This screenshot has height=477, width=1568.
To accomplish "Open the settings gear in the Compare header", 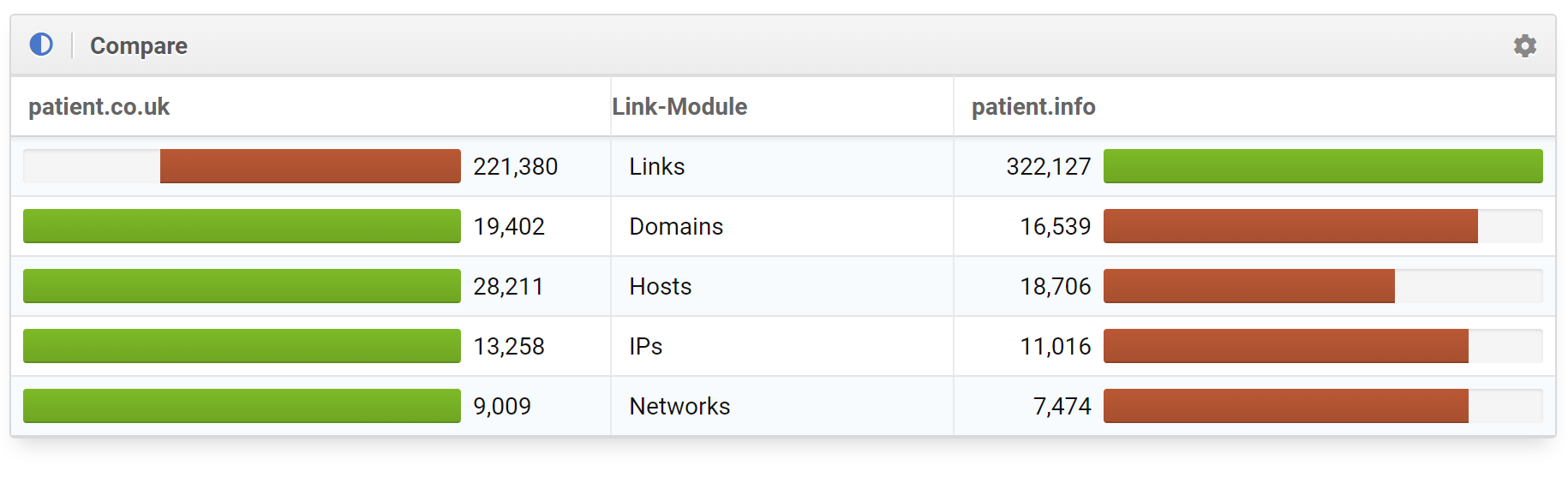I will (x=1524, y=45).
